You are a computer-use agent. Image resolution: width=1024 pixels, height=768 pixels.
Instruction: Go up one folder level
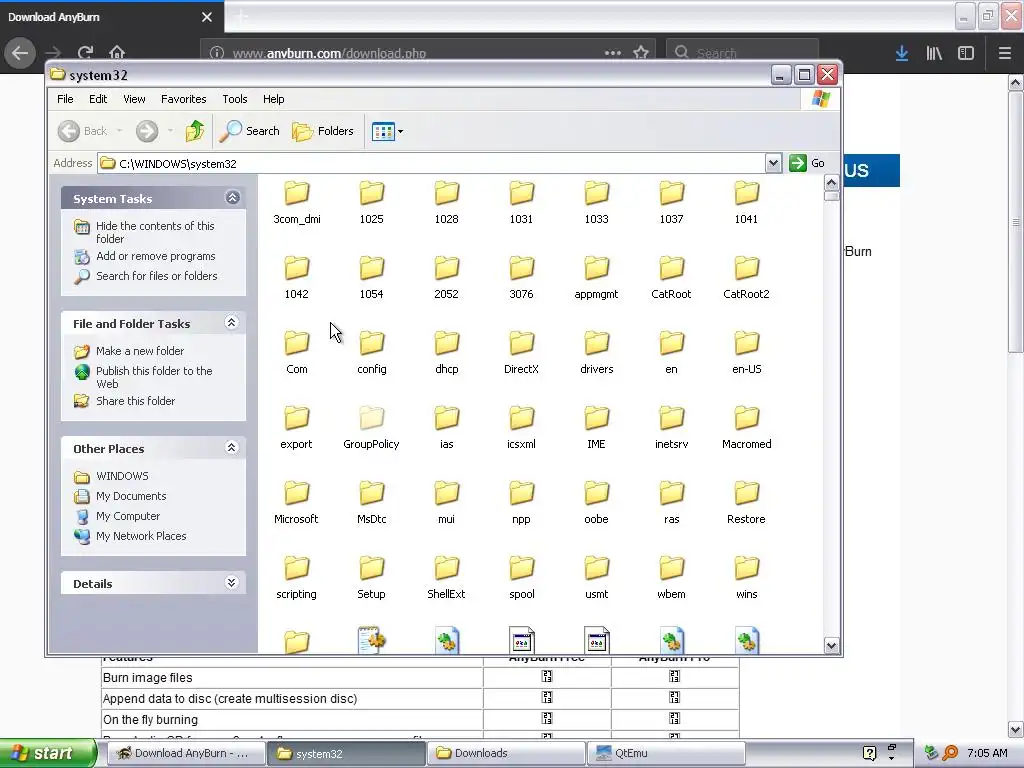click(x=195, y=131)
